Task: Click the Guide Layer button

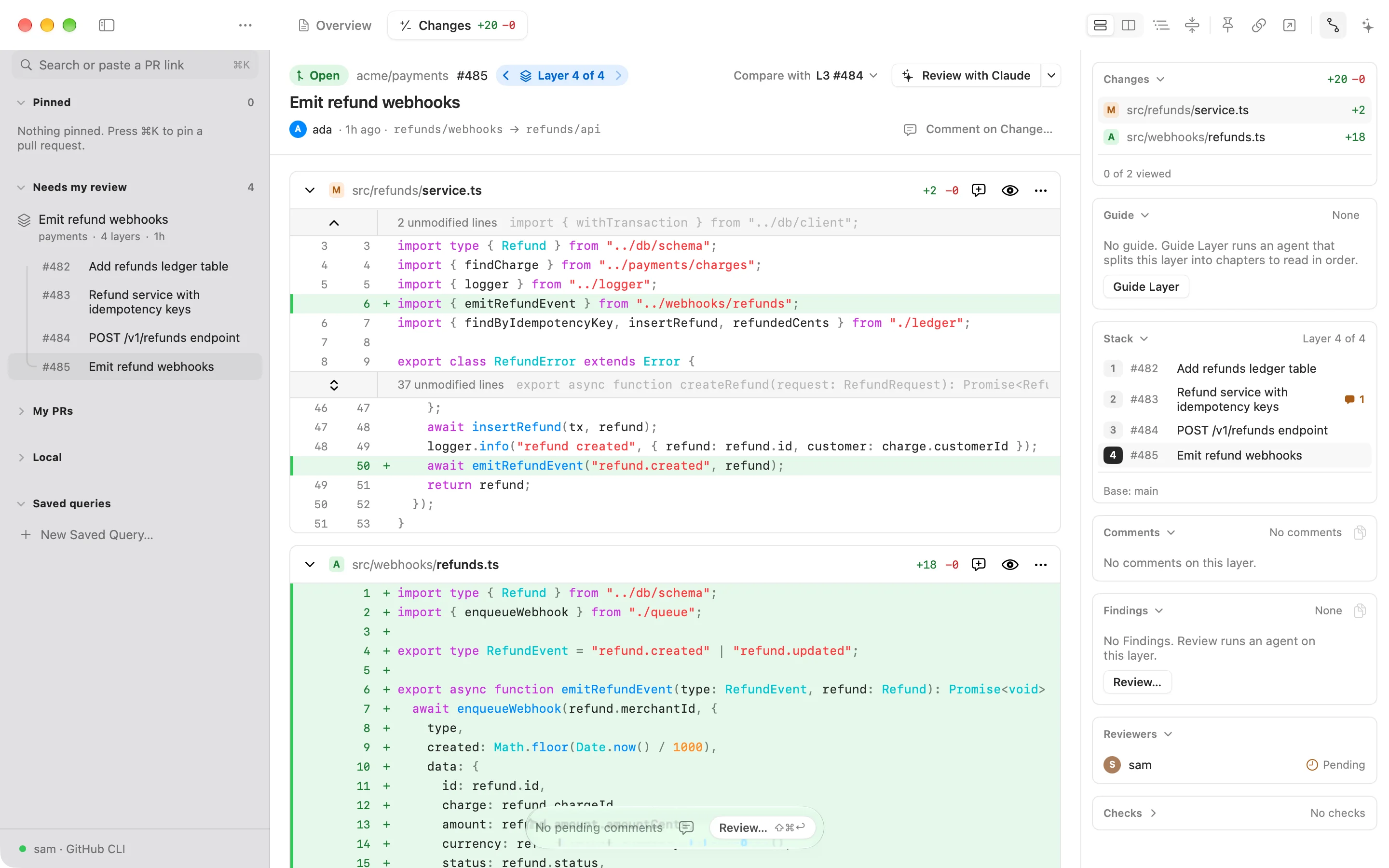Action: [x=1145, y=287]
